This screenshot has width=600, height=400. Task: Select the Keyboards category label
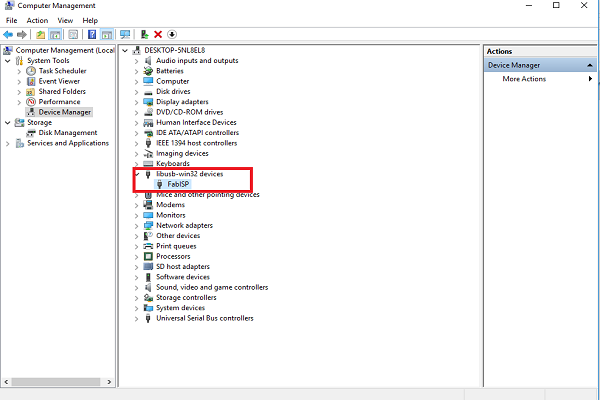[173, 164]
